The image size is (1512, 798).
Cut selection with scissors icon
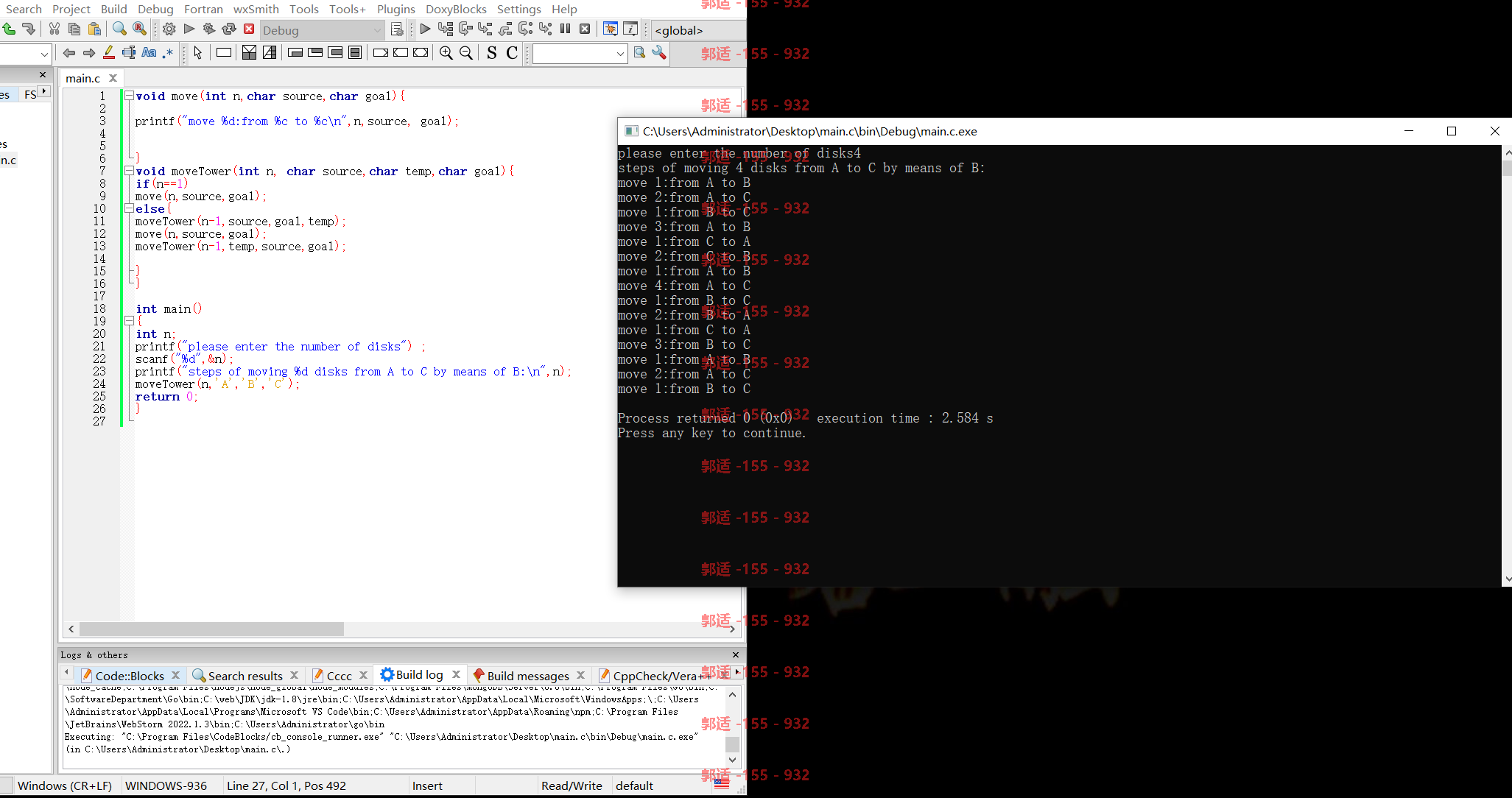coord(54,29)
